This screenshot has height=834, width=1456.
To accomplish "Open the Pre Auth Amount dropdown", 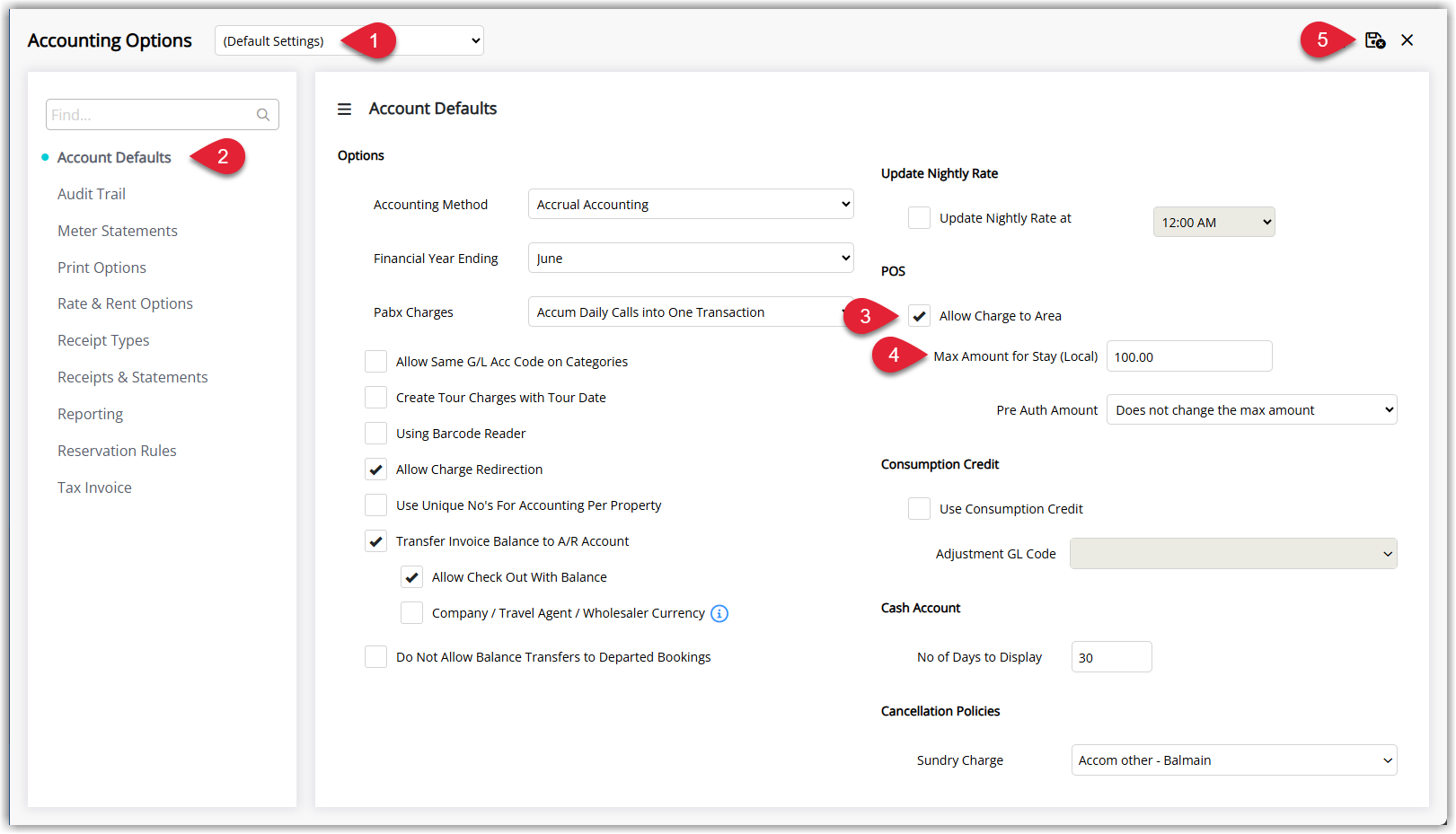I will [1251, 409].
